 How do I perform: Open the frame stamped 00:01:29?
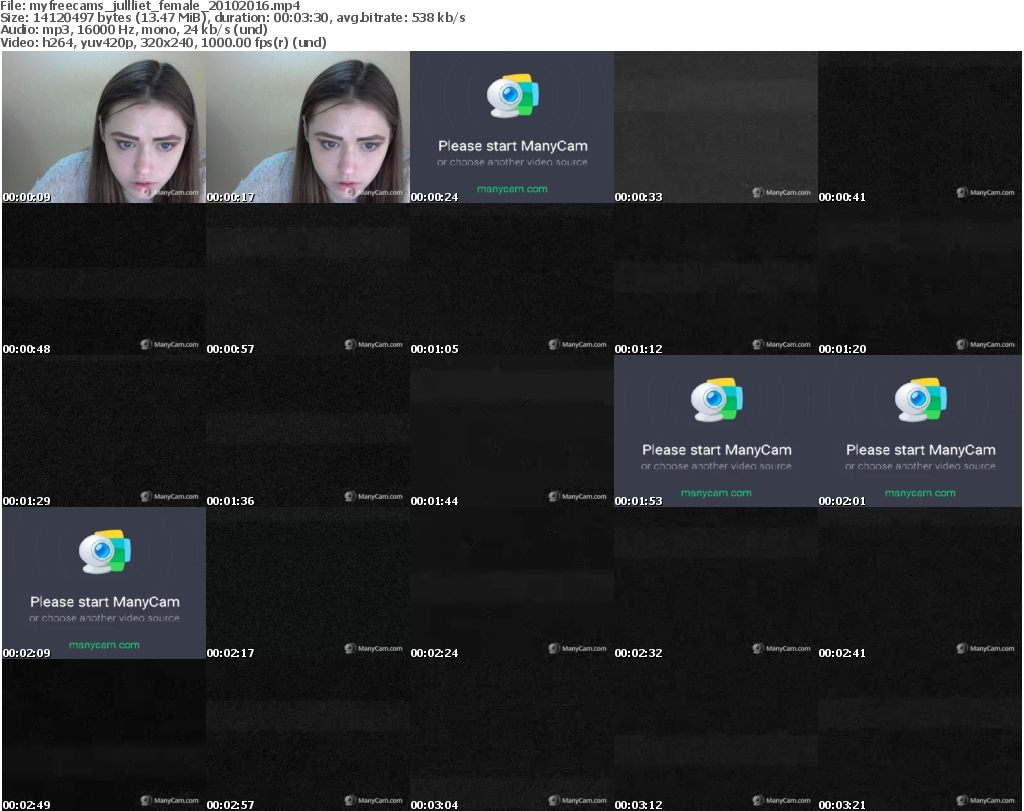[104, 431]
